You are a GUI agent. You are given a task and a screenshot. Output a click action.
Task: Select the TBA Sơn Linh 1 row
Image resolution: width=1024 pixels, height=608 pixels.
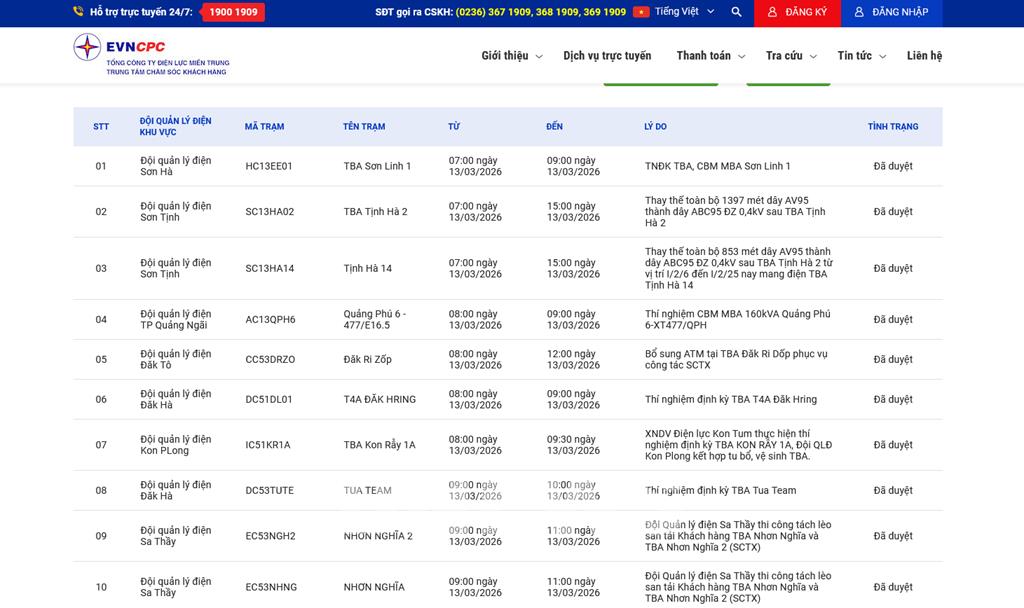(377, 166)
